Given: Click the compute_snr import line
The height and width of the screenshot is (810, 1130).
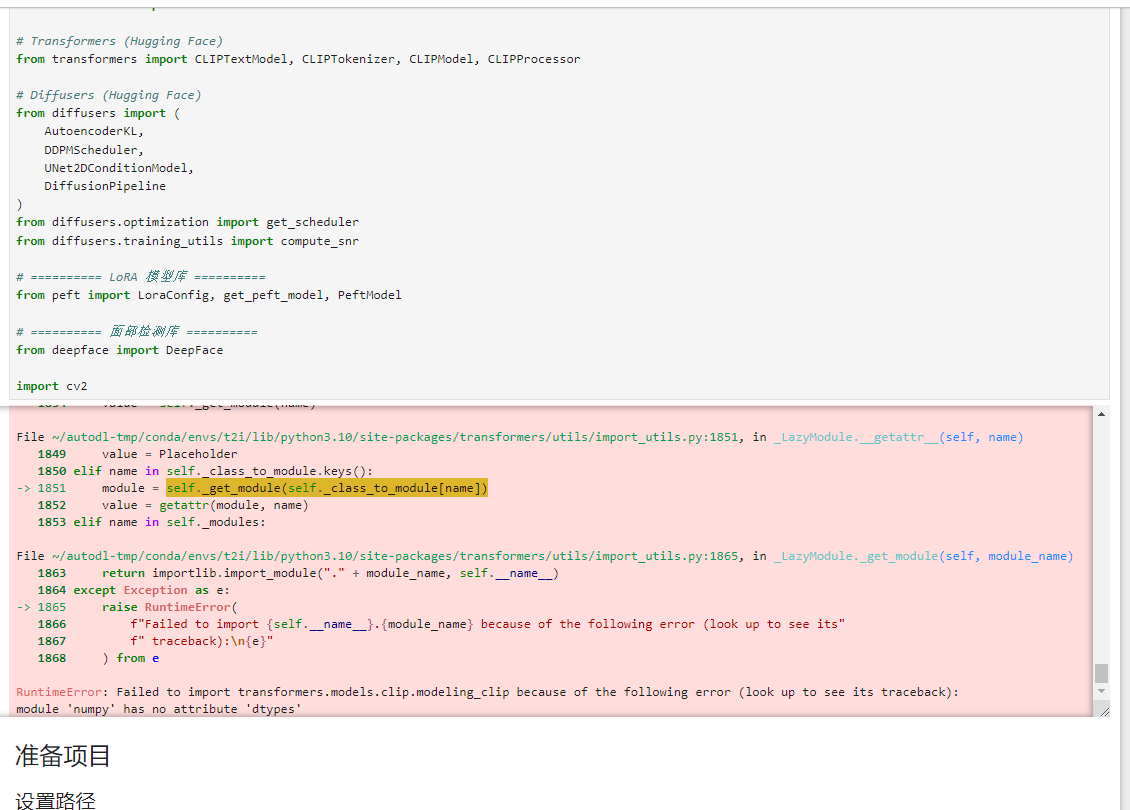Looking at the screenshot, I should 187,241.
